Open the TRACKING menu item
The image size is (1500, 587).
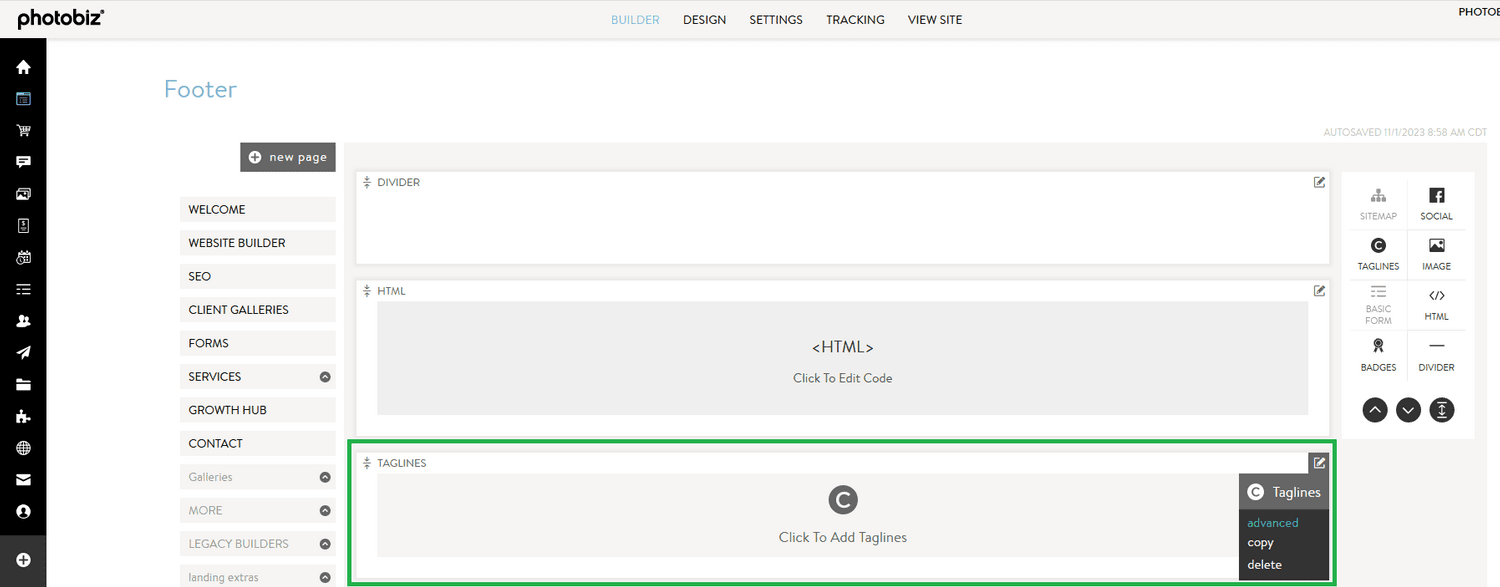click(855, 19)
